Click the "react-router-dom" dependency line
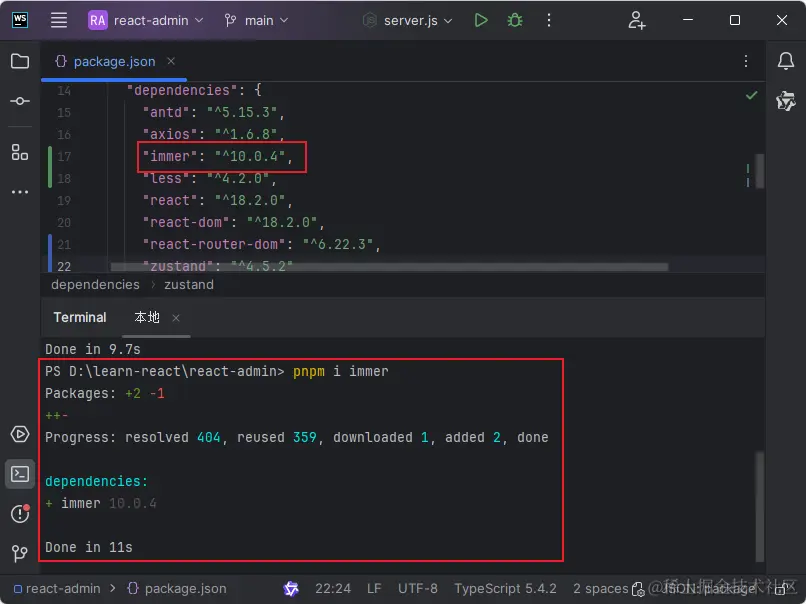Screen dimensions: 806x604 [261, 245]
